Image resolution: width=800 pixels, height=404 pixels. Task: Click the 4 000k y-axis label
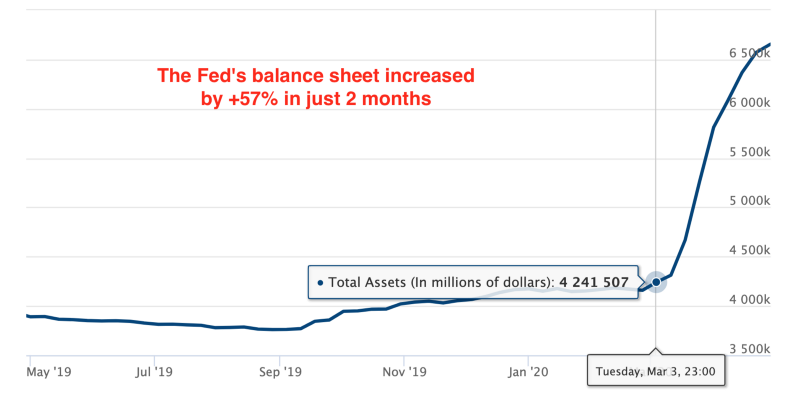click(x=749, y=299)
